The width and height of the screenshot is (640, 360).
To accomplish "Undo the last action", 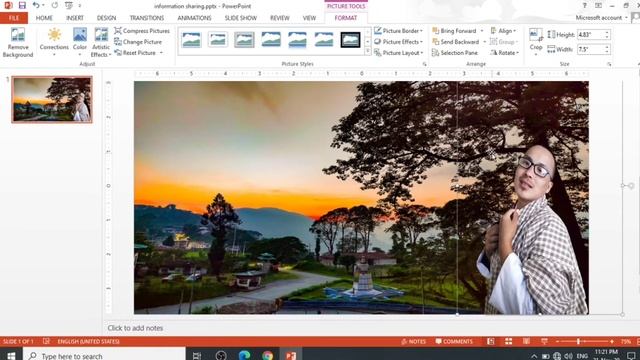I will click(36, 5).
